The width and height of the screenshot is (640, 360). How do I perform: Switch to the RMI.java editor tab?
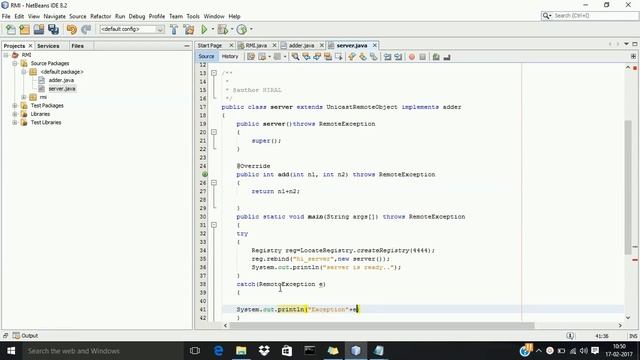tap(256, 45)
